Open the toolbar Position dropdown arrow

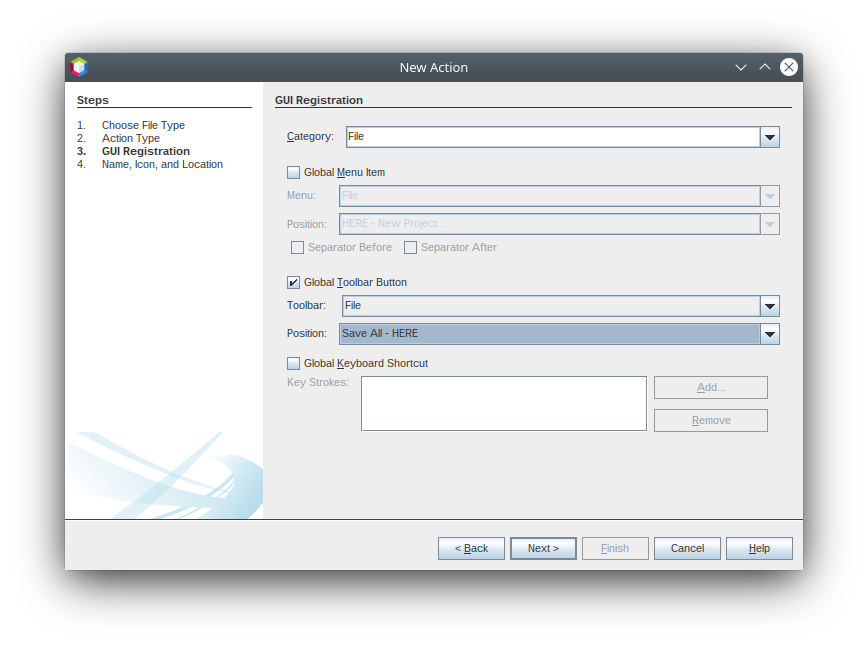[769, 334]
